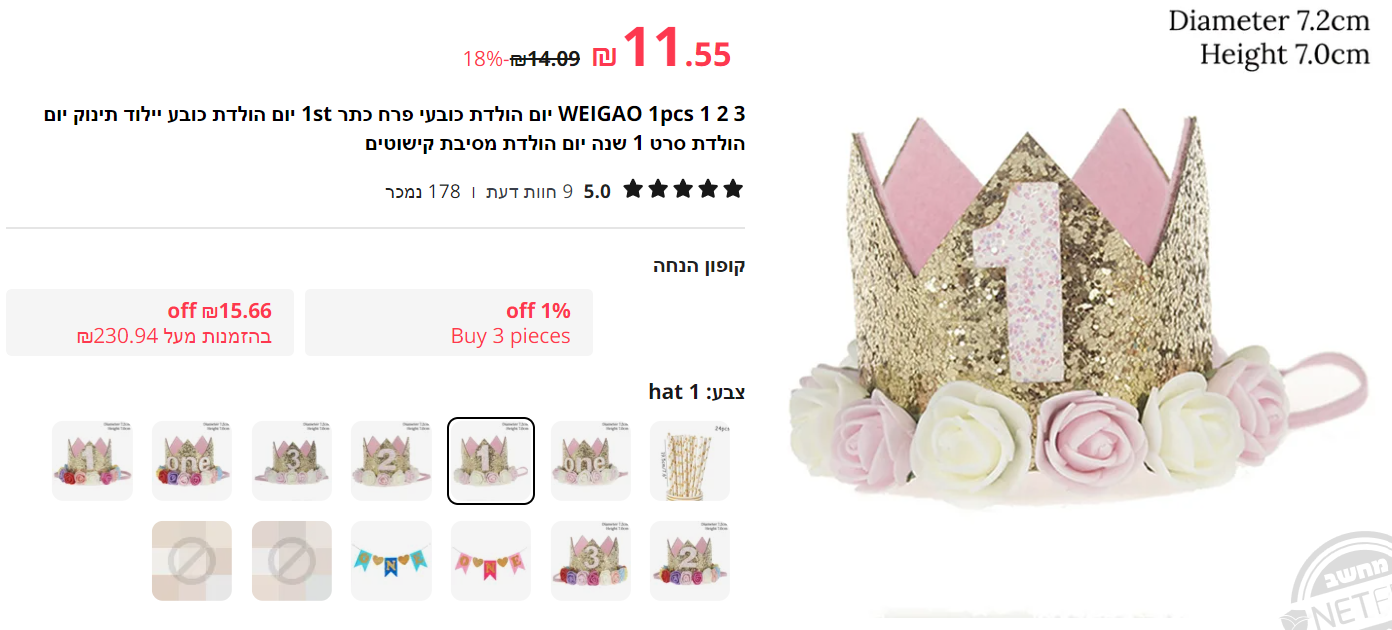The image size is (1392, 630).
Task: Pick the blue ONE banner variant
Action: point(391,561)
